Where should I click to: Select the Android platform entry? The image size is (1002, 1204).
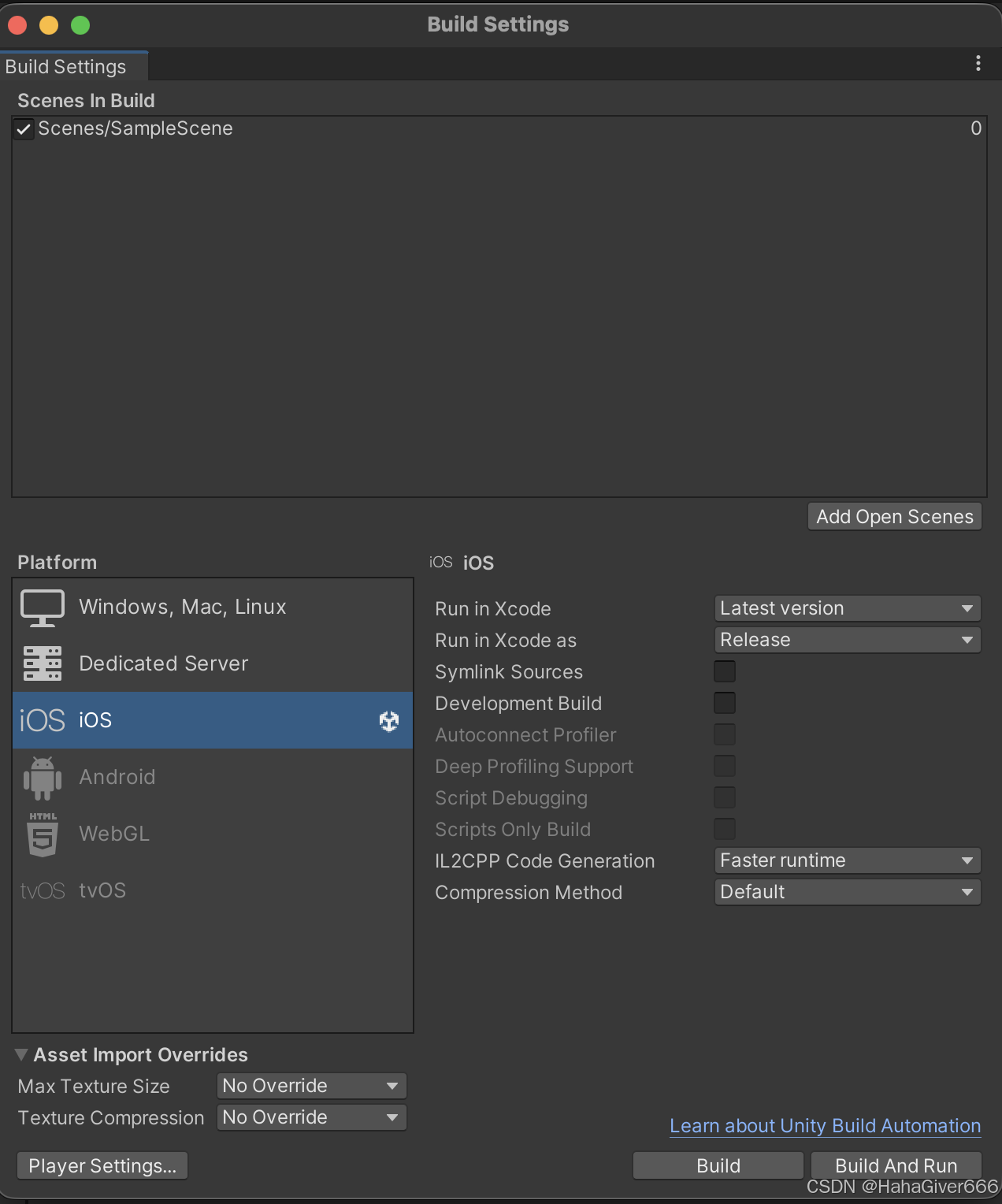pyautogui.click(x=213, y=777)
